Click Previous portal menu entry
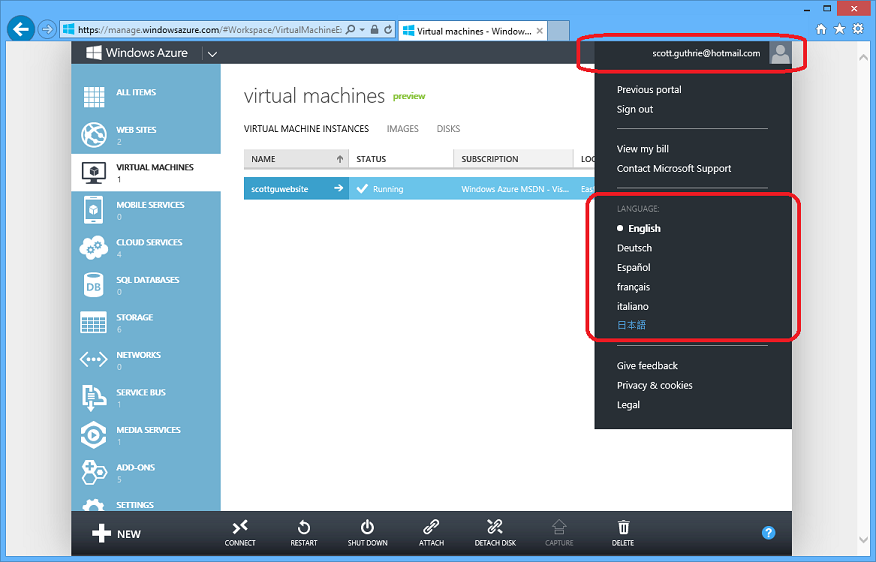The image size is (876, 562). [x=649, y=90]
